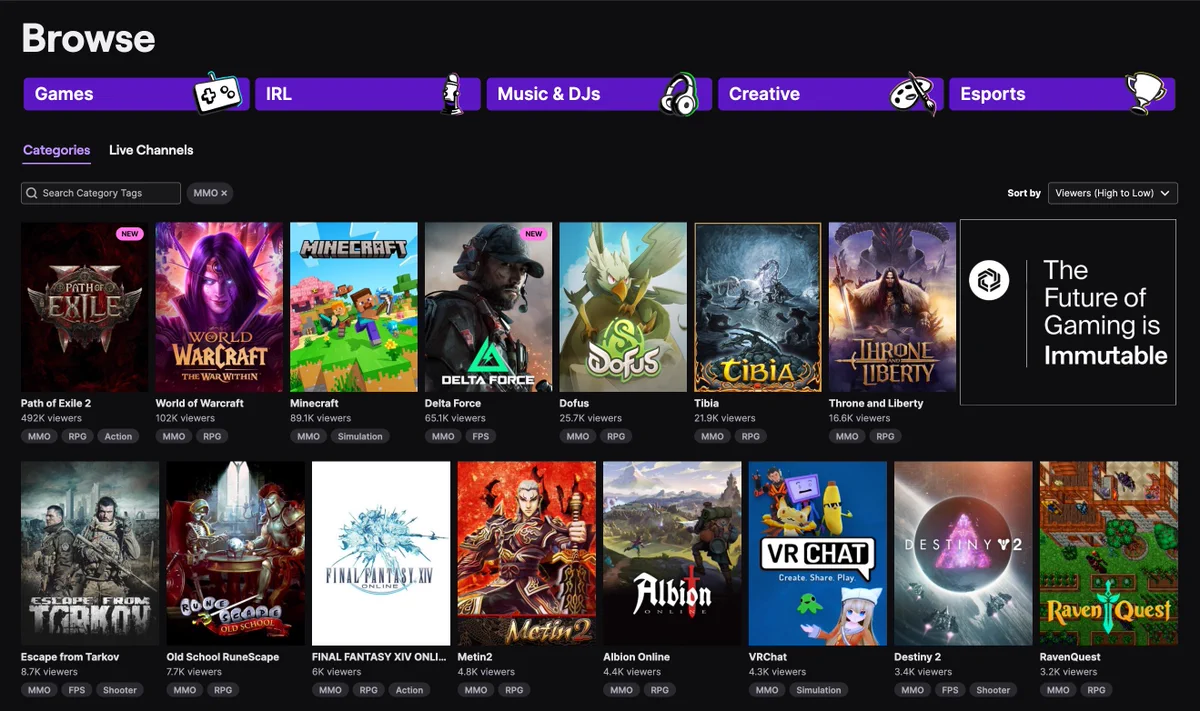The height and width of the screenshot is (711, 1200).
Task: Click the RPG tag under RavenQuest
Action: (x=1097, y=690)
